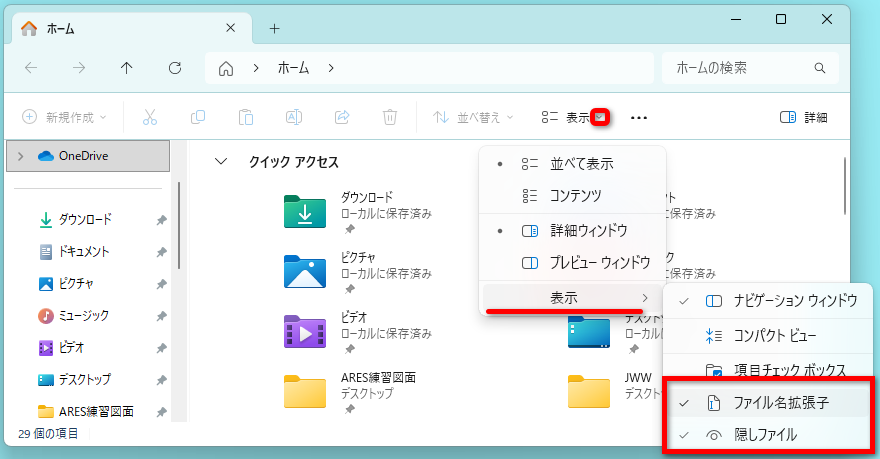Select ビデオ in navigation pane

pos(71,347)
